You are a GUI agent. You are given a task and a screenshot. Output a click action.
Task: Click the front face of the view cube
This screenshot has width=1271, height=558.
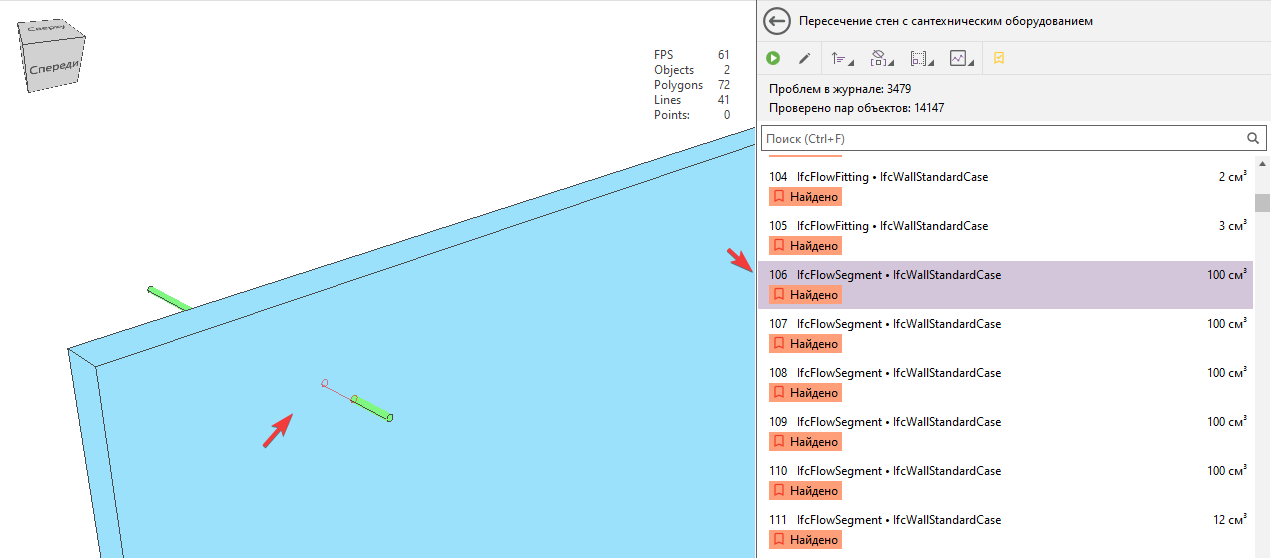click(x=53, y=70)
